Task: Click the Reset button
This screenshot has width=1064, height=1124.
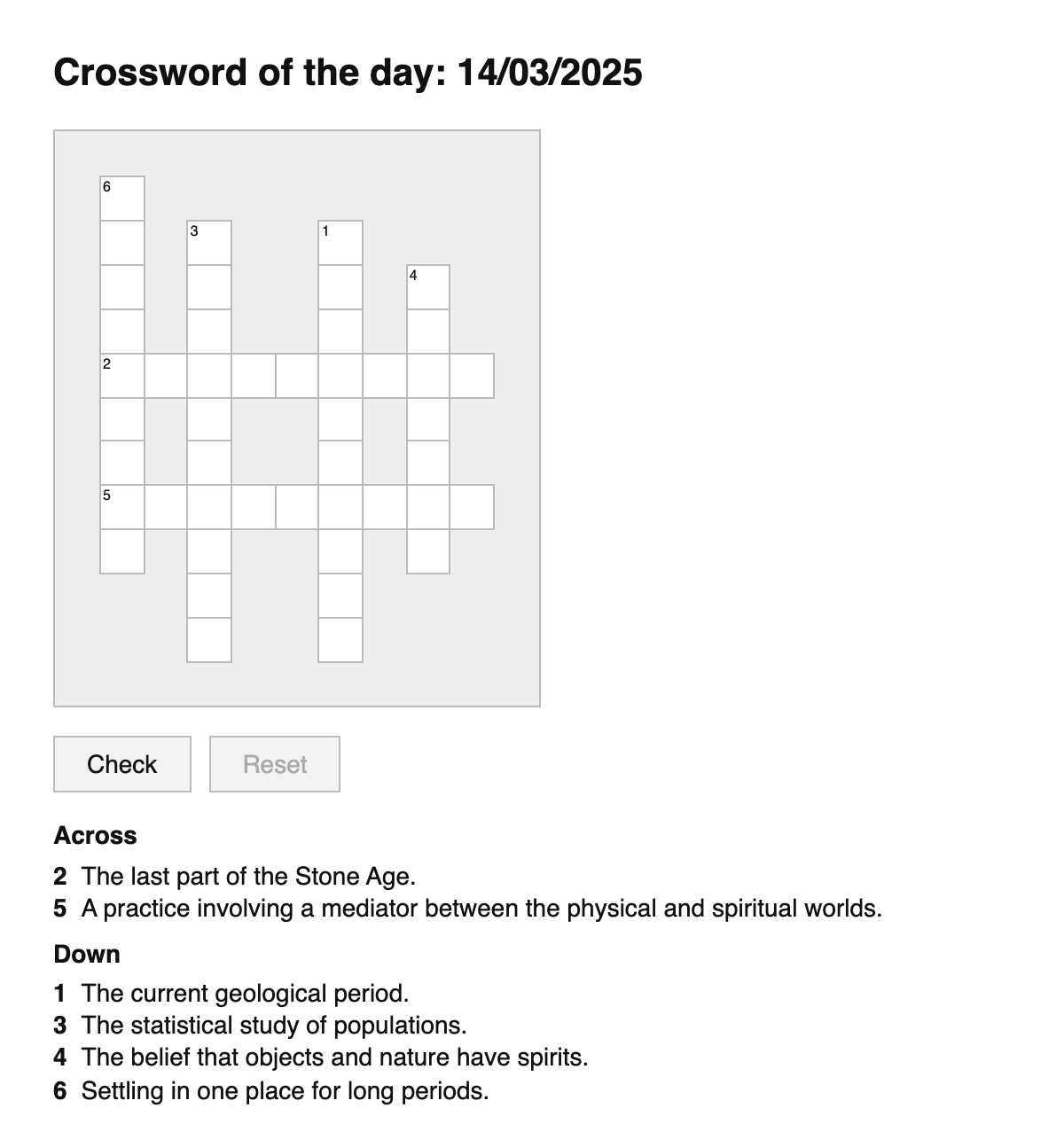Action: click(x=274, y=763)
